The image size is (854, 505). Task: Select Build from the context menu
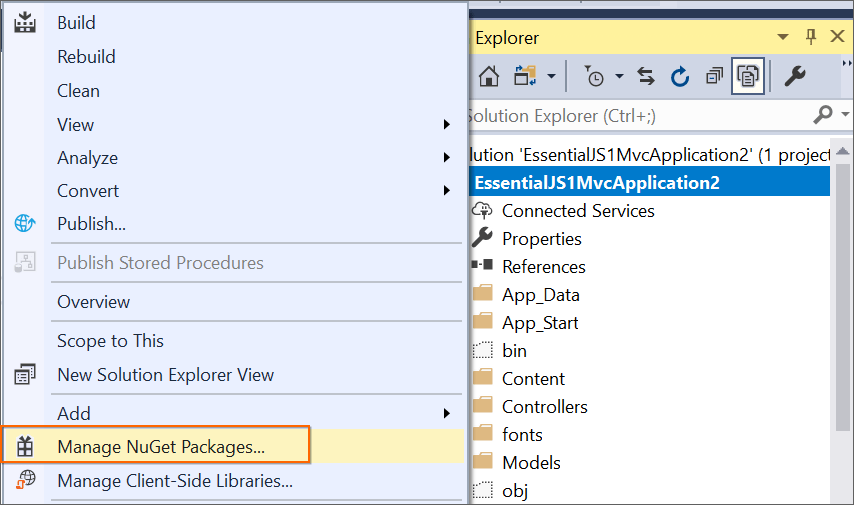(x=234, y=23)
